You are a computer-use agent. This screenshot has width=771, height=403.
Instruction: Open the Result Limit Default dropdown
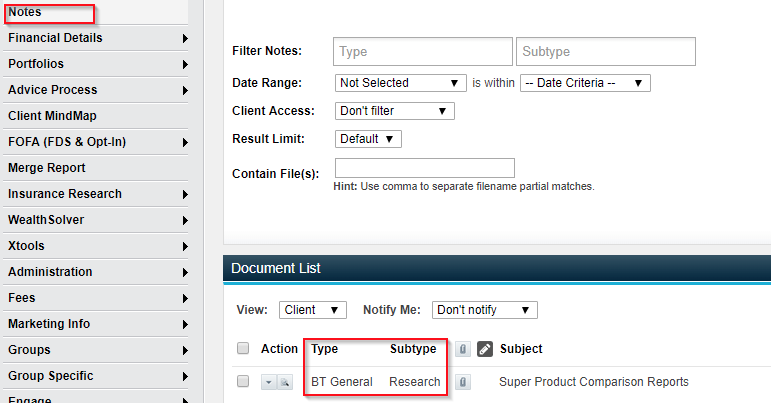(368, 139)
